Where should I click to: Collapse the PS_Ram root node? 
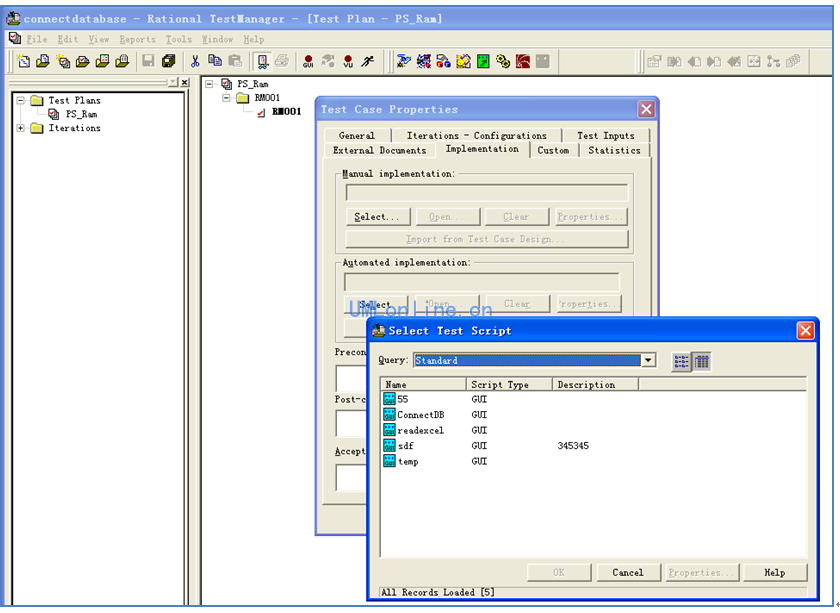pos(209,84)
